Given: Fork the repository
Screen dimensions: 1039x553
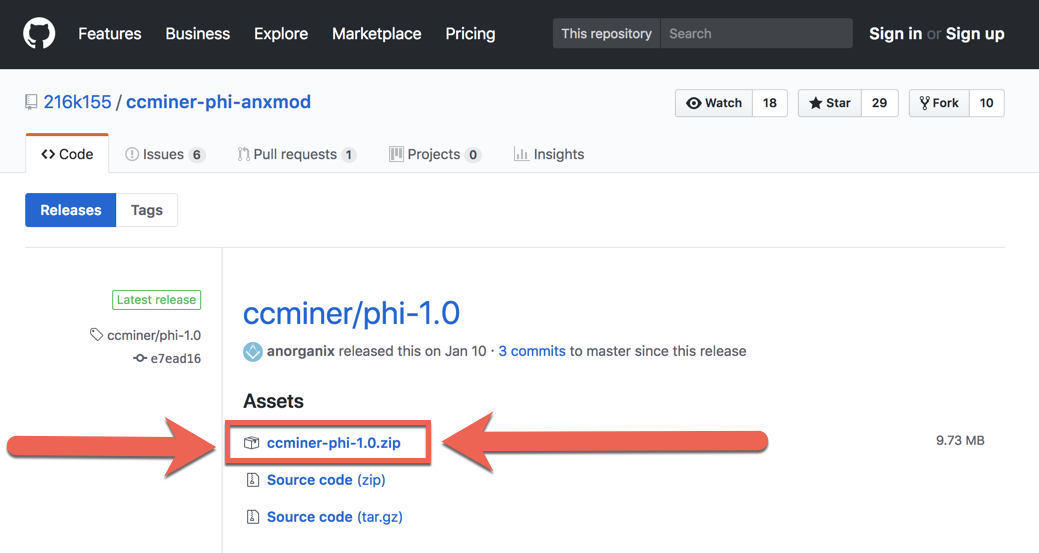Looking at the screenshot, I should coord(939,103).
